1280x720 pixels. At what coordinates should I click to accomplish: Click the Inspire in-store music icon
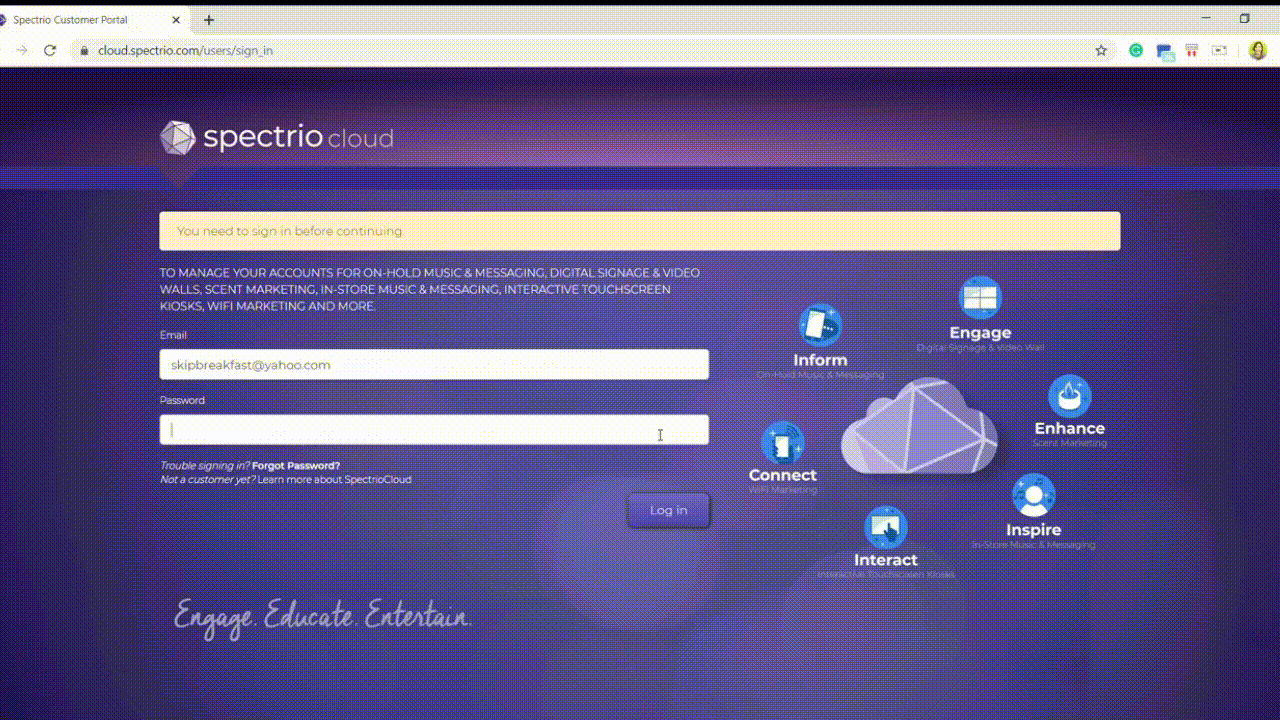coord(1033,495)
